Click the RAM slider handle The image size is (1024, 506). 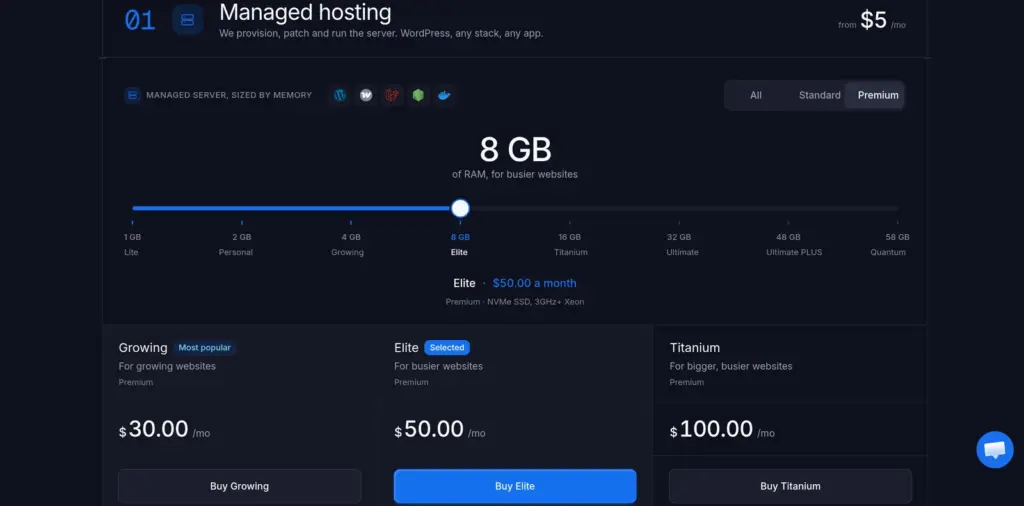point(460,208)
